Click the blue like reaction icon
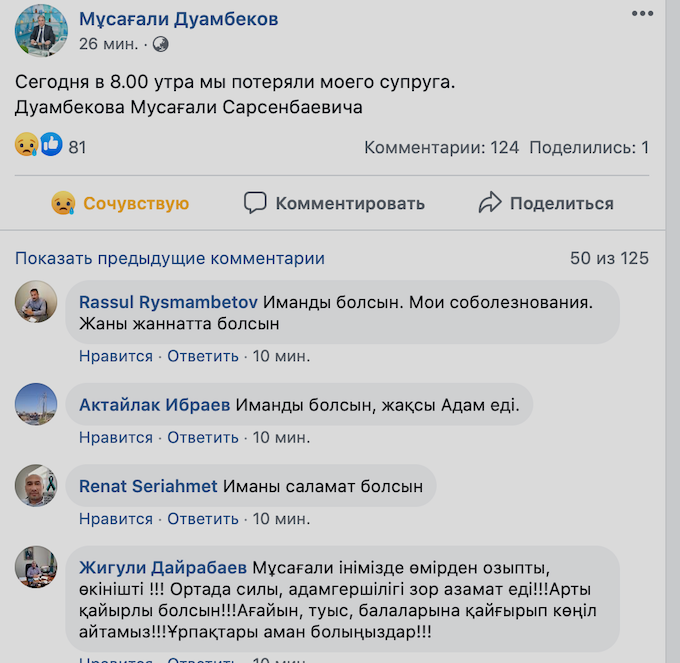Viewport: 680px width, 663px height. (50, 146)
